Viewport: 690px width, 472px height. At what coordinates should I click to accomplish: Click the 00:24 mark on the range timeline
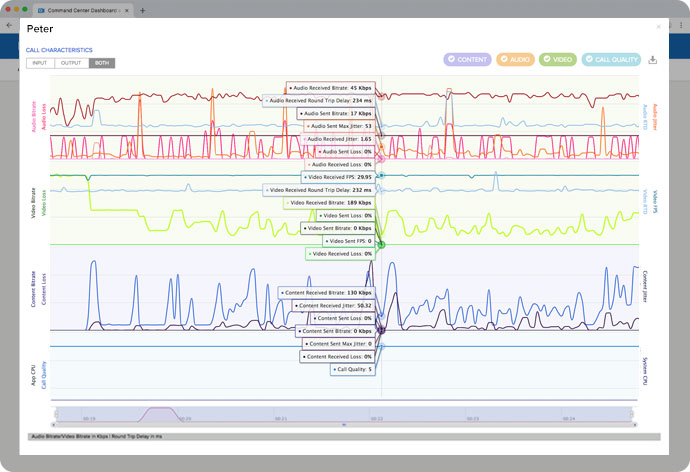(x=569, y=419)
